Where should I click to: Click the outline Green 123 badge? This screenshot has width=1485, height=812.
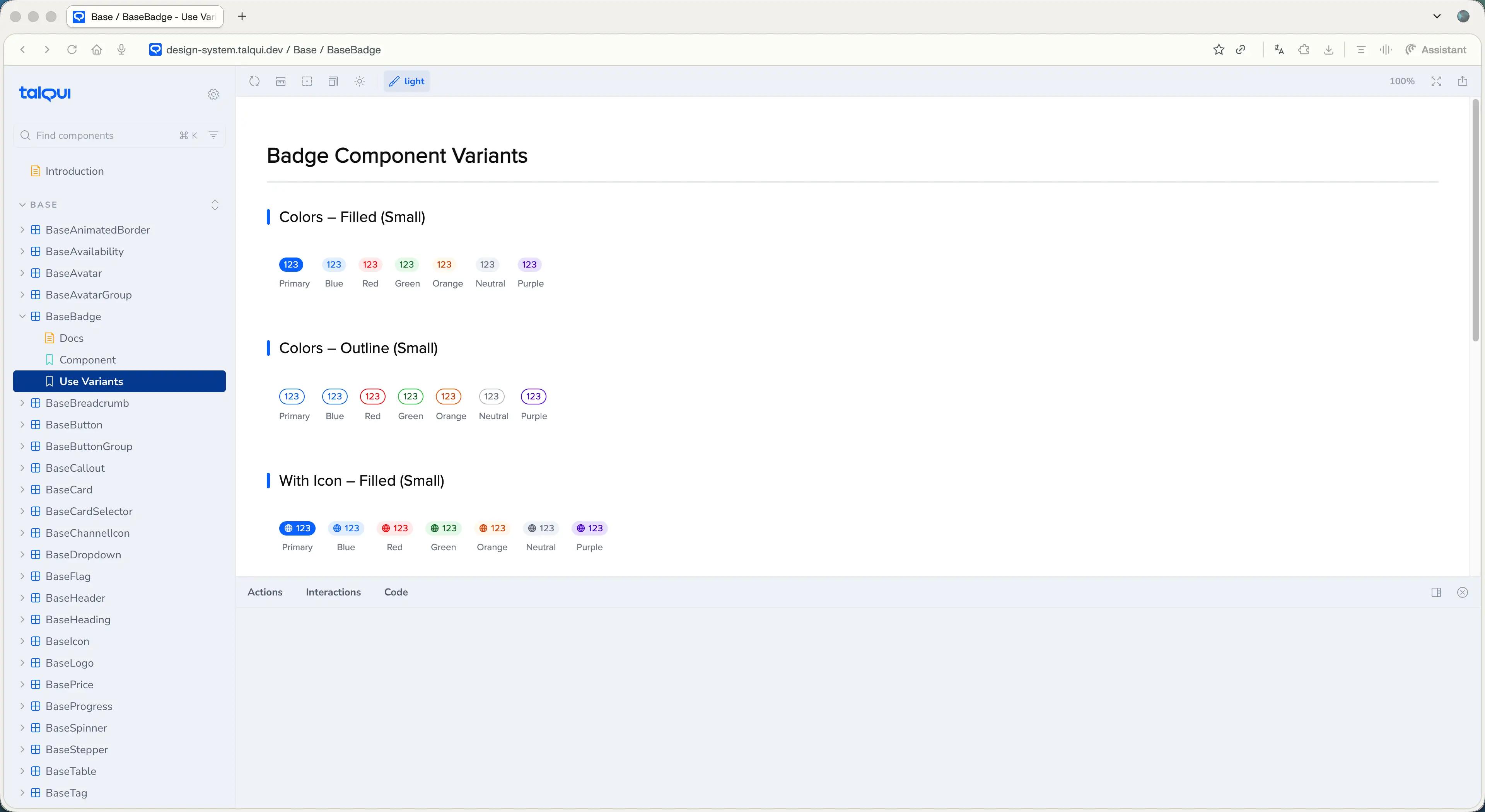(410, 396)
